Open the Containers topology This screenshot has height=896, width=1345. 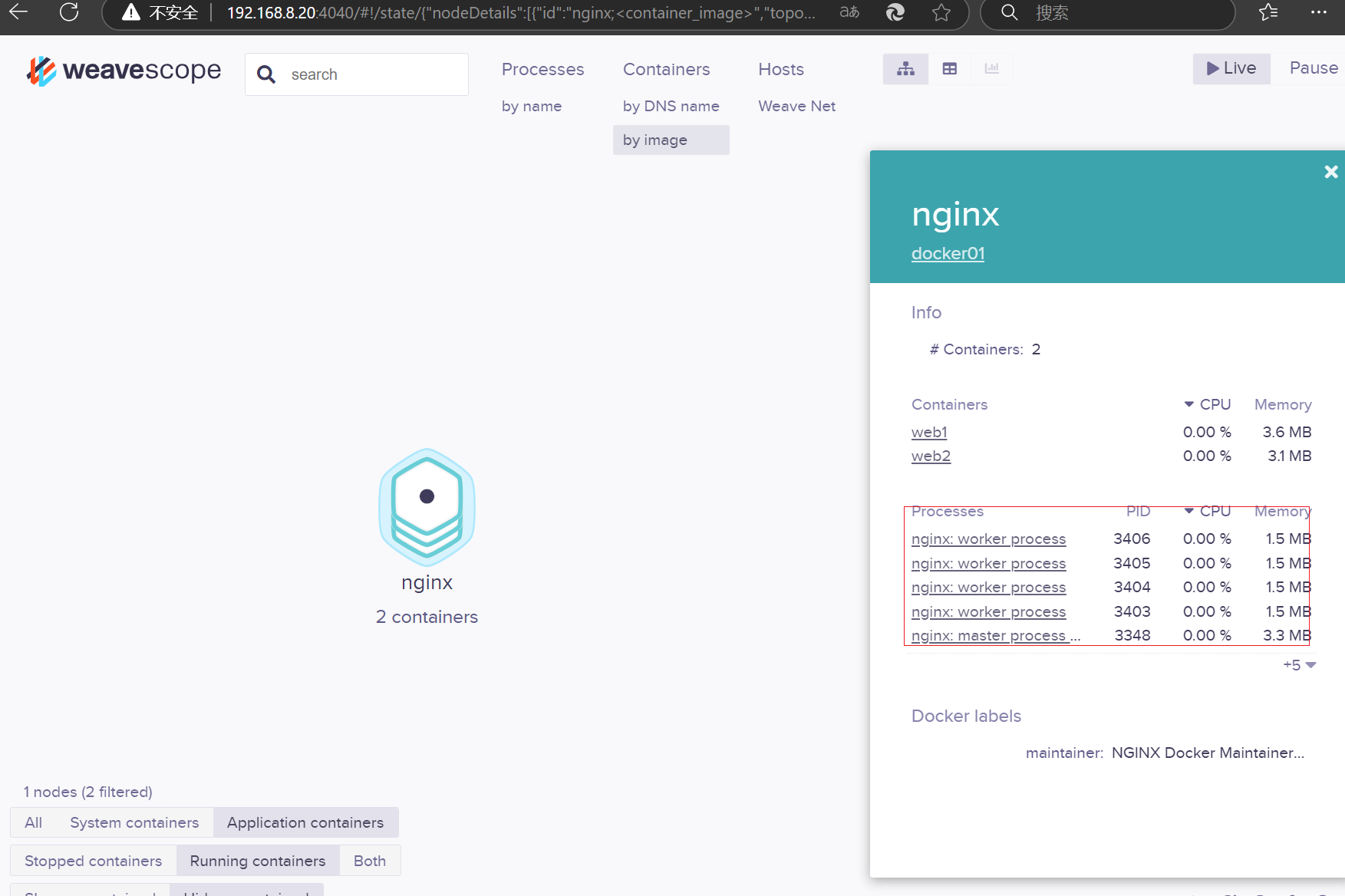coord(666,69)
